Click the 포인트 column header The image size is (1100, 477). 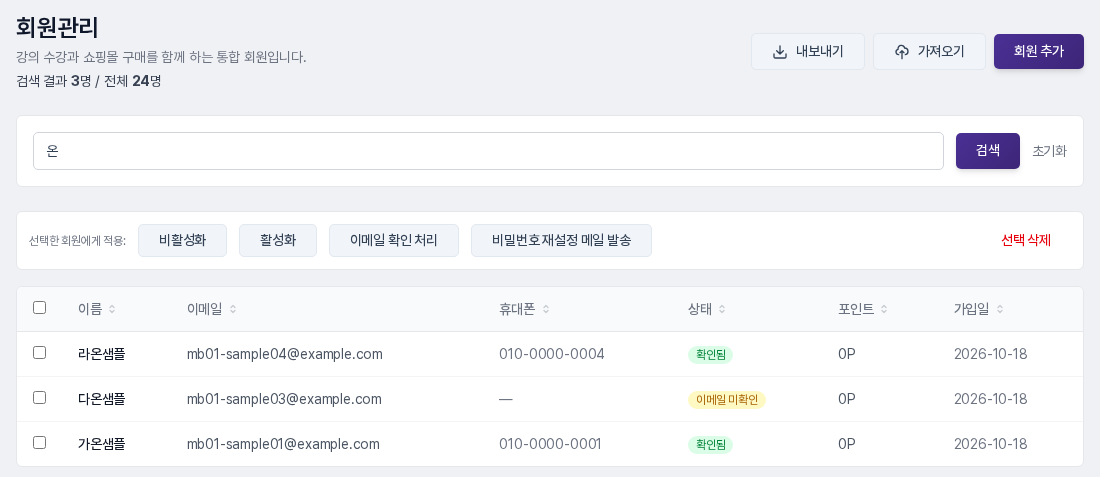pyautogui.click(x=856, y=309)
